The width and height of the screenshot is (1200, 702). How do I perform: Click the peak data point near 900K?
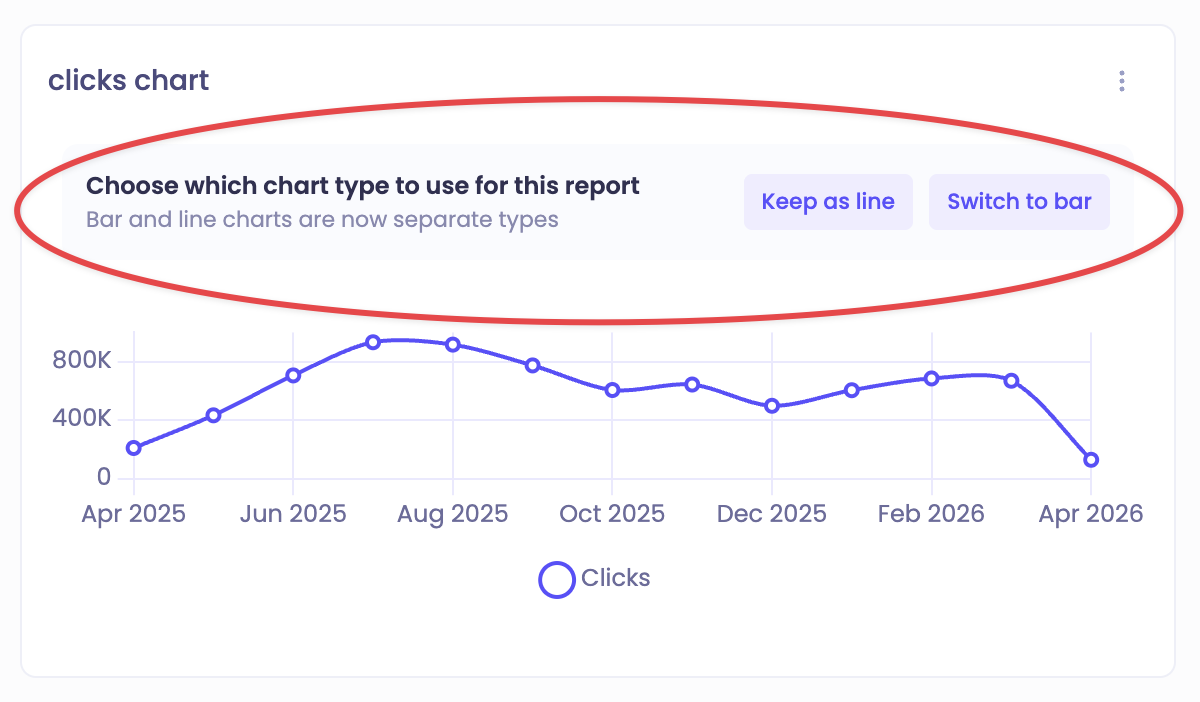[x=373, y=342]
